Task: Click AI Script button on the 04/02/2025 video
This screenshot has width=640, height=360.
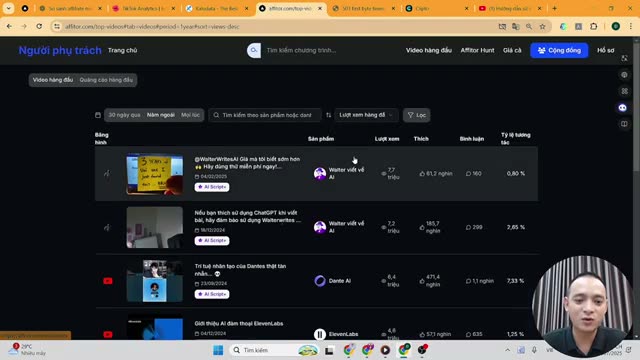Action: (x=212, y=187)
